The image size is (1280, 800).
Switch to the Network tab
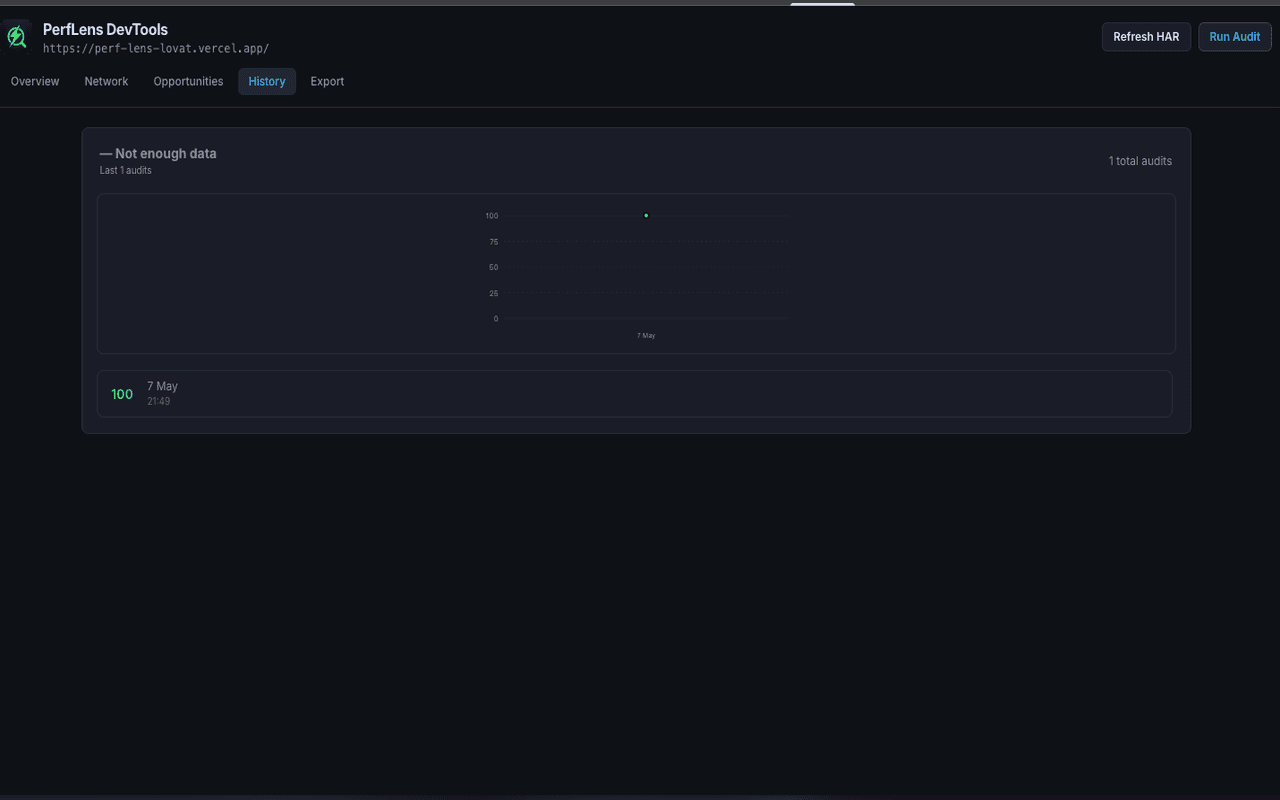tap(106, 82)
